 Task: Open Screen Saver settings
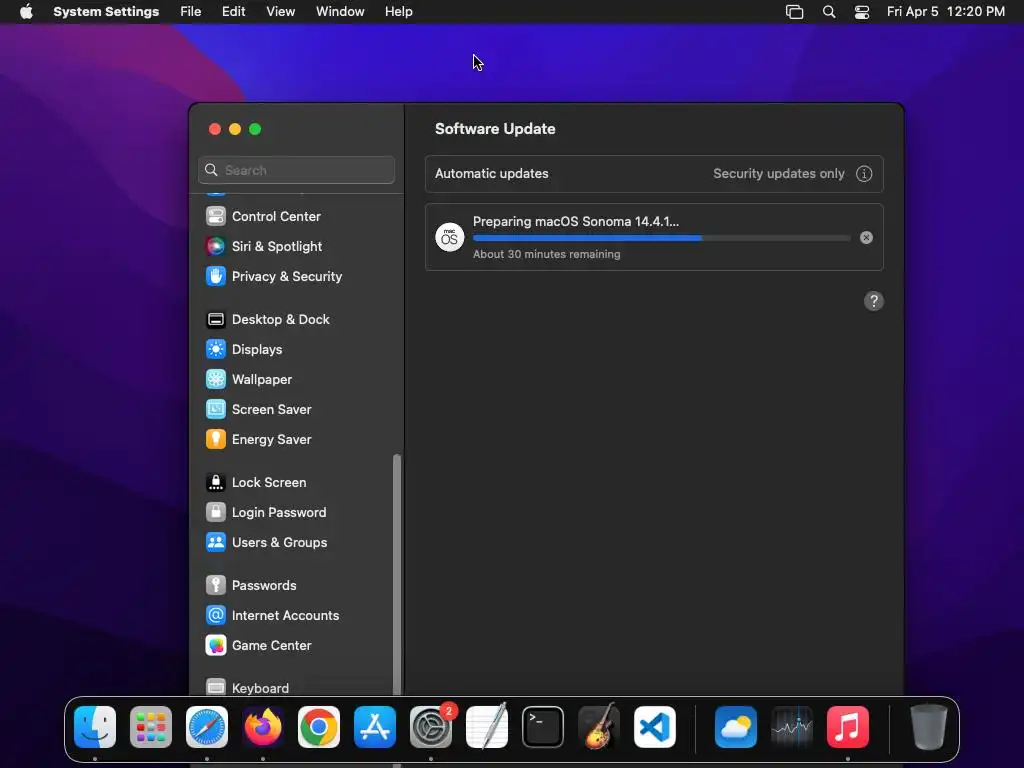tap(259, 409)
